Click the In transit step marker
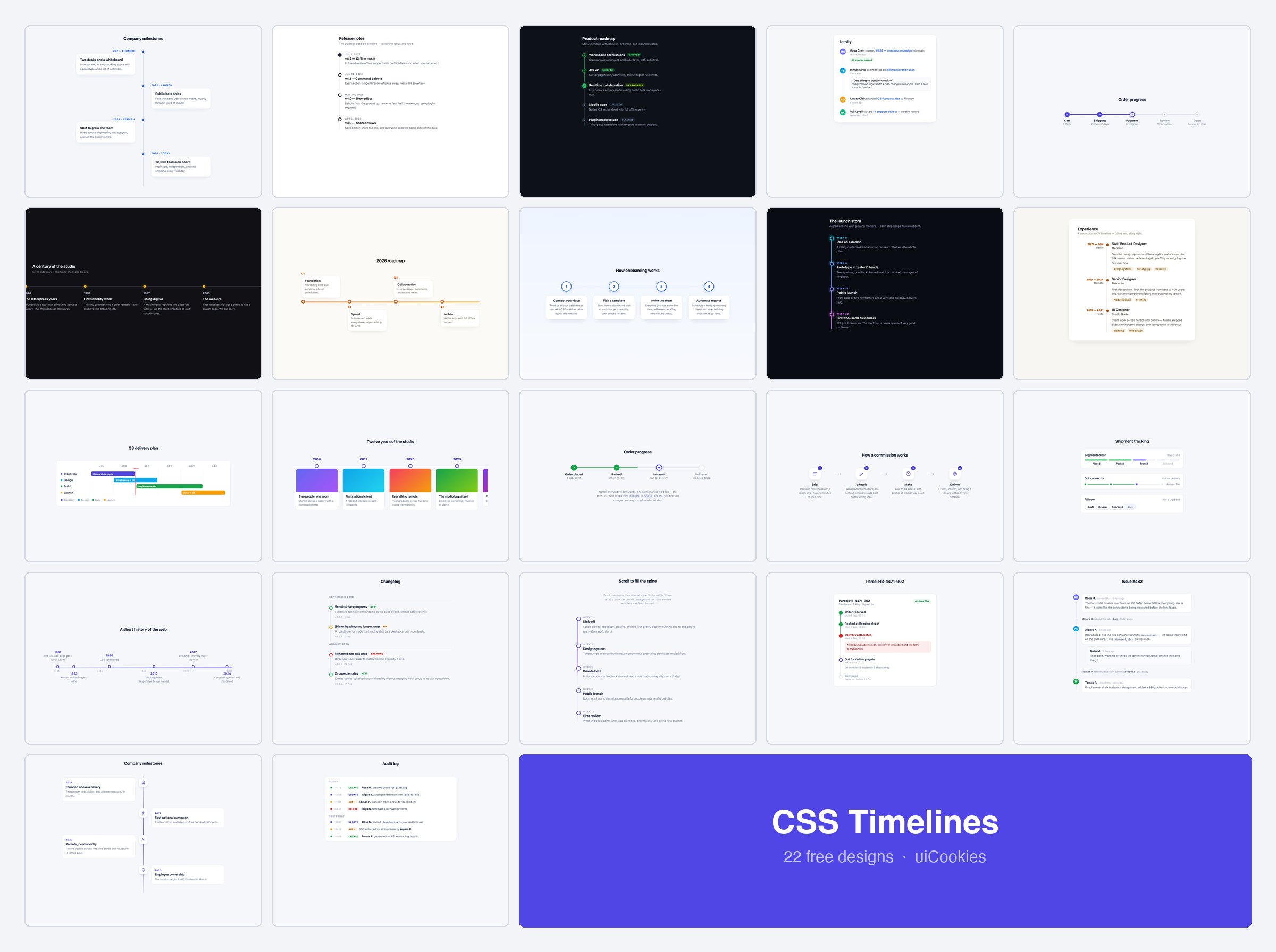Image resolution: width=1276 pixels, height=952 pixels. (x=659, y=467)
